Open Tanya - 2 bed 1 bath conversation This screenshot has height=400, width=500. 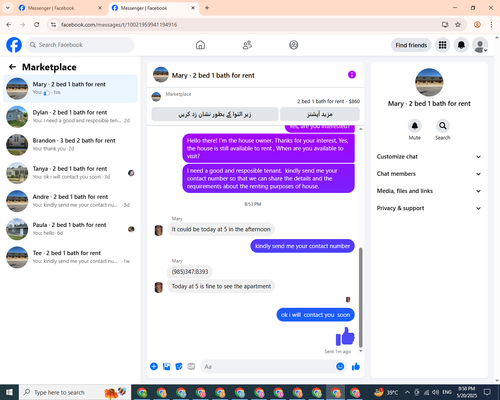click(x=70, y=173)
